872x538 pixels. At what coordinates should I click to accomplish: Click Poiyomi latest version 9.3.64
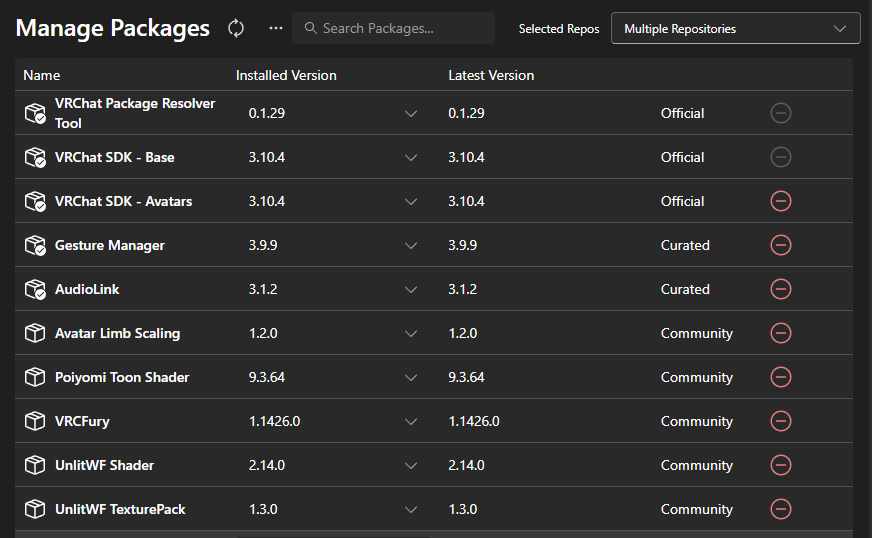pyautogui.click(x=466, y=377)
